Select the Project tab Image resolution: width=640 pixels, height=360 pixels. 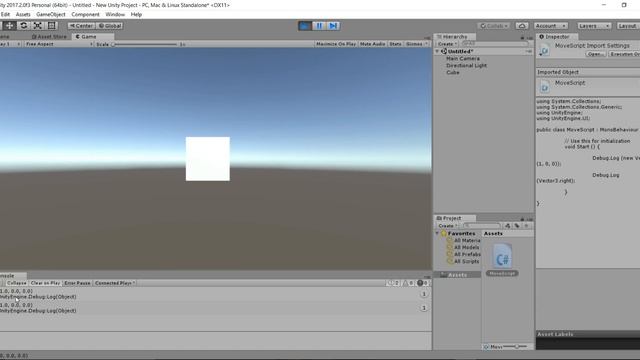[454, 218]
